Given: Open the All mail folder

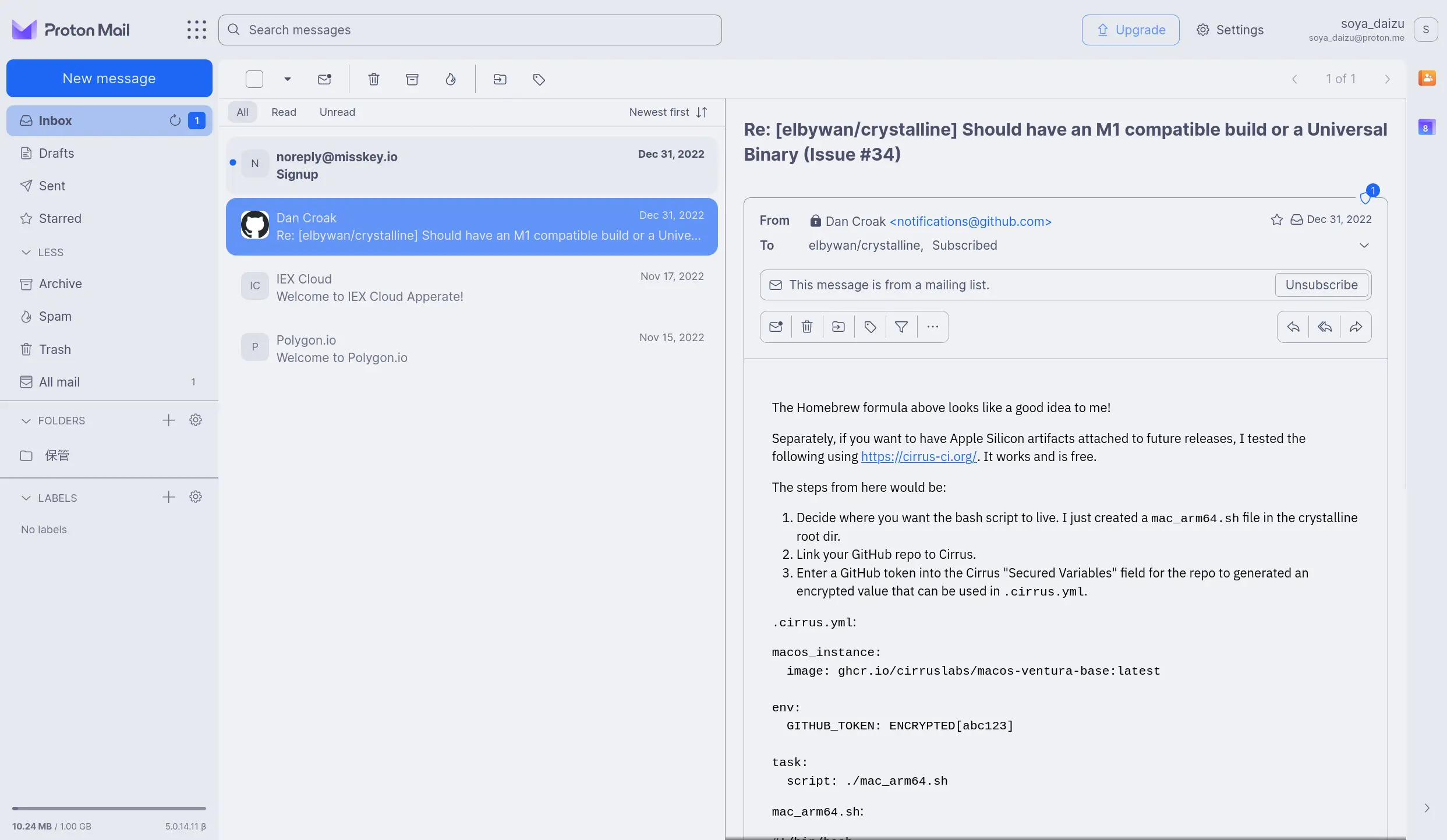Looking at the screenshot, I should (109, 382).
